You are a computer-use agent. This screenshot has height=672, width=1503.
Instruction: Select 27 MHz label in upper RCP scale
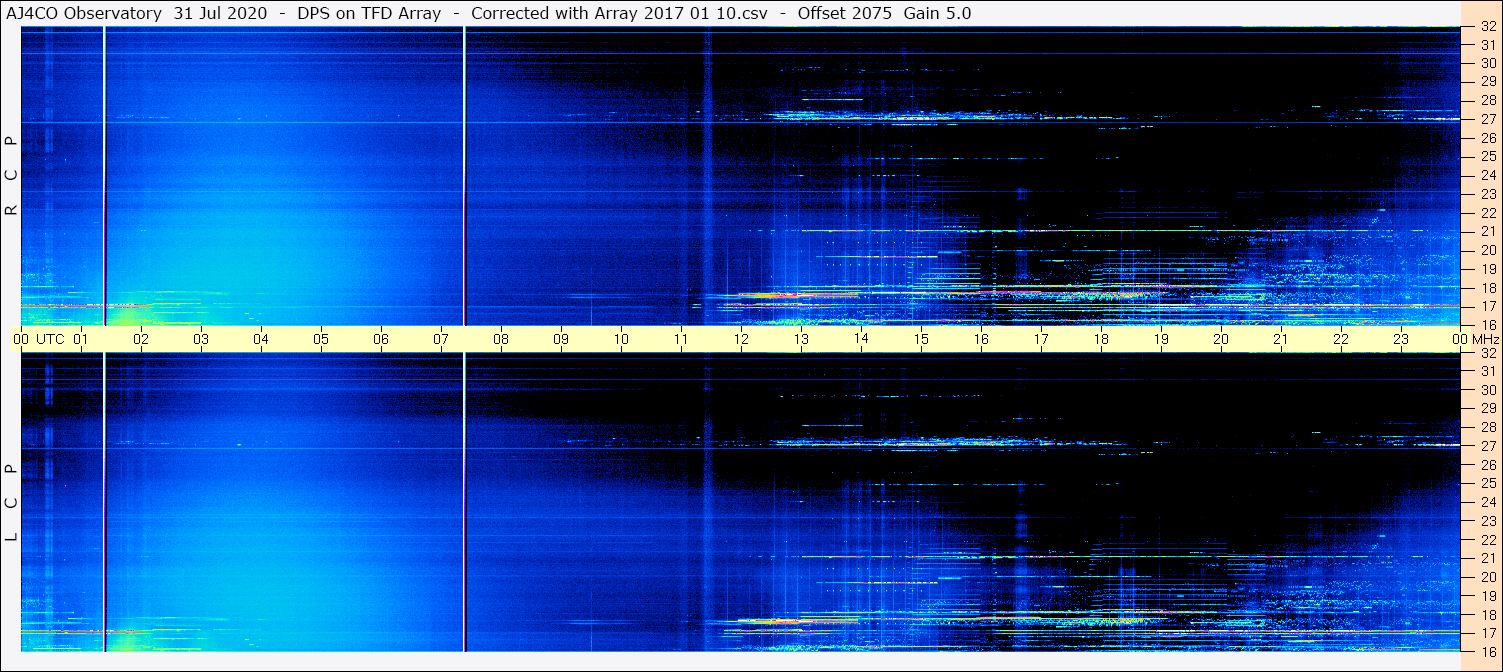click(1487, 119)
